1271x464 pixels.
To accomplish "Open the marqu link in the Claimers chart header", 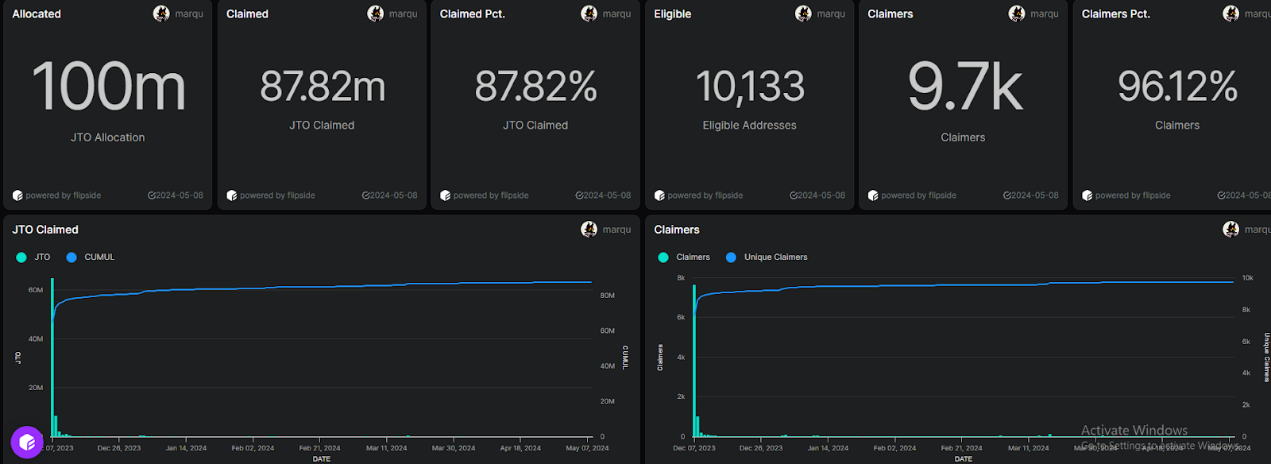I will [1257, 229].
